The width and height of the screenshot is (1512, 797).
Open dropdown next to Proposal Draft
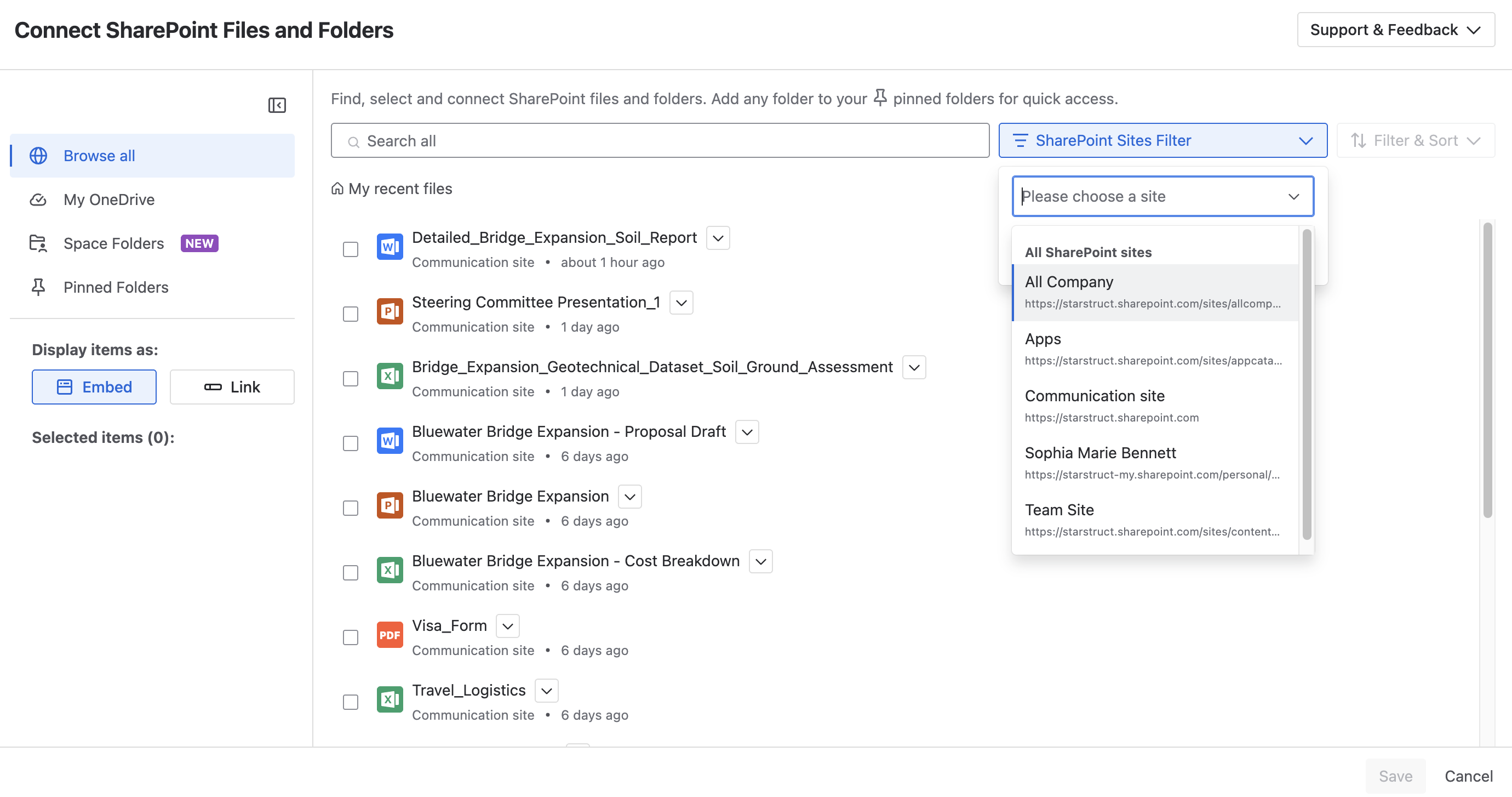(x=747, y=432)
